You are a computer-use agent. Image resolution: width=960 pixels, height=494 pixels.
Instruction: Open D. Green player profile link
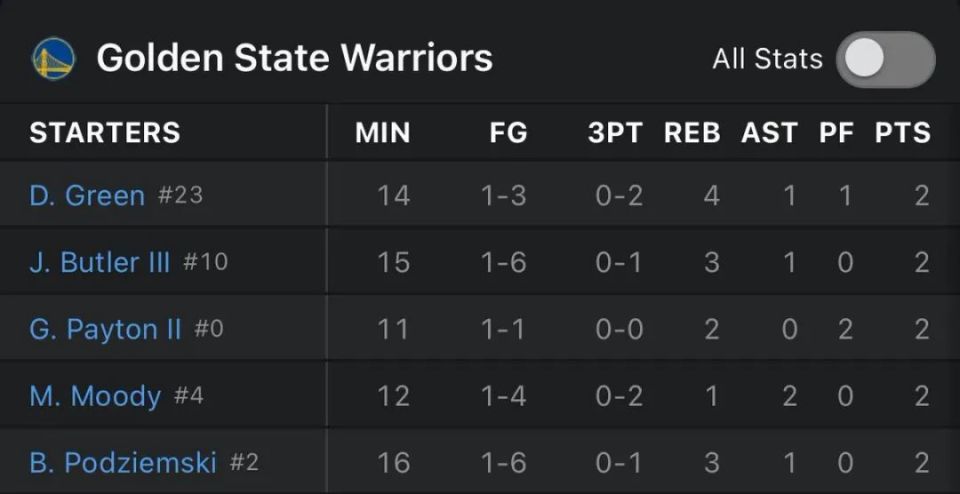click(87, 196)
